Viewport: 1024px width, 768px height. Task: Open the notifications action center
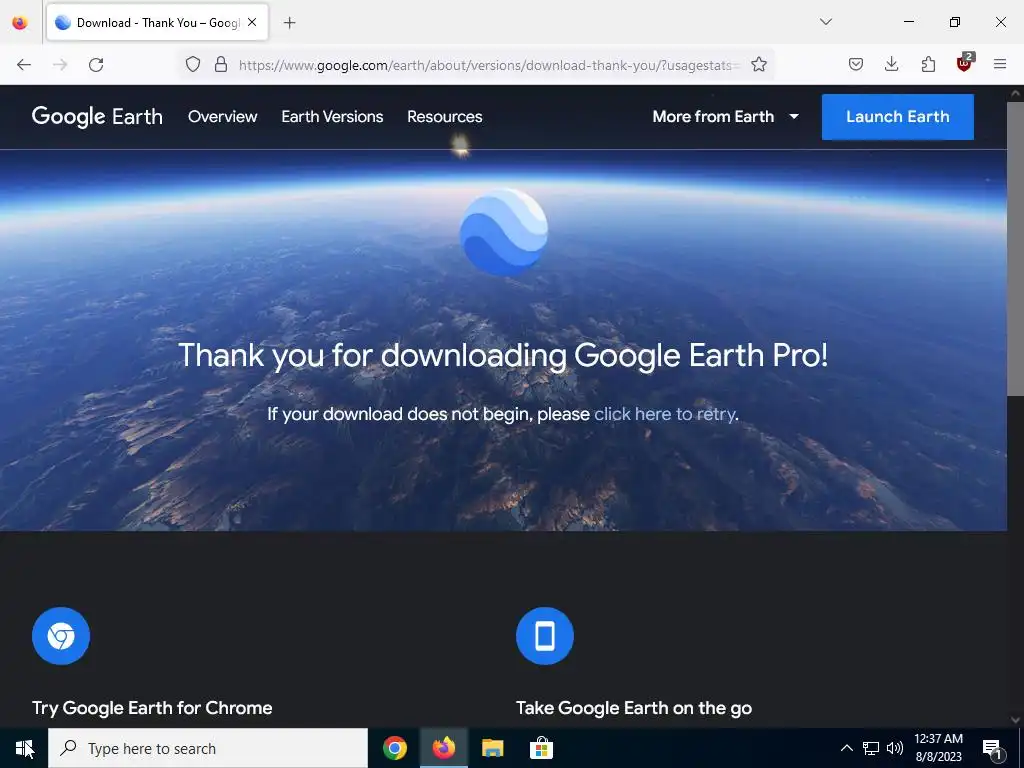[992, 750]
